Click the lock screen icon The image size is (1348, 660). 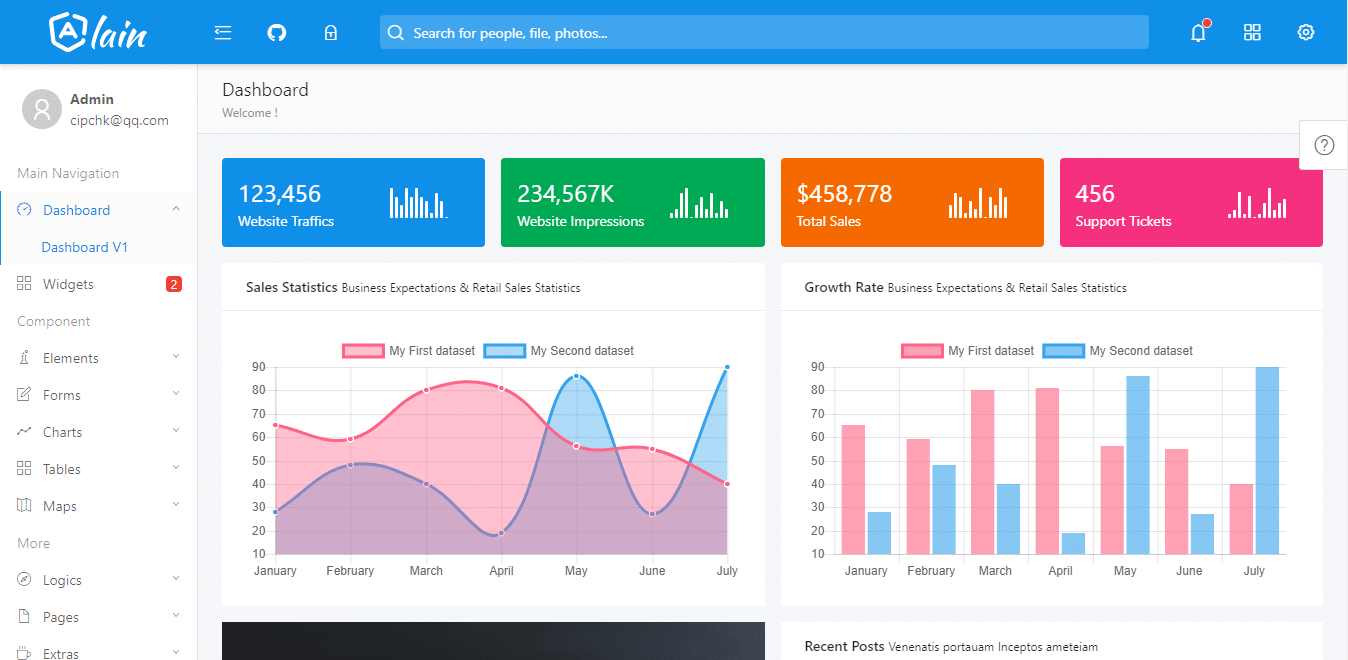tap(331, 33)
